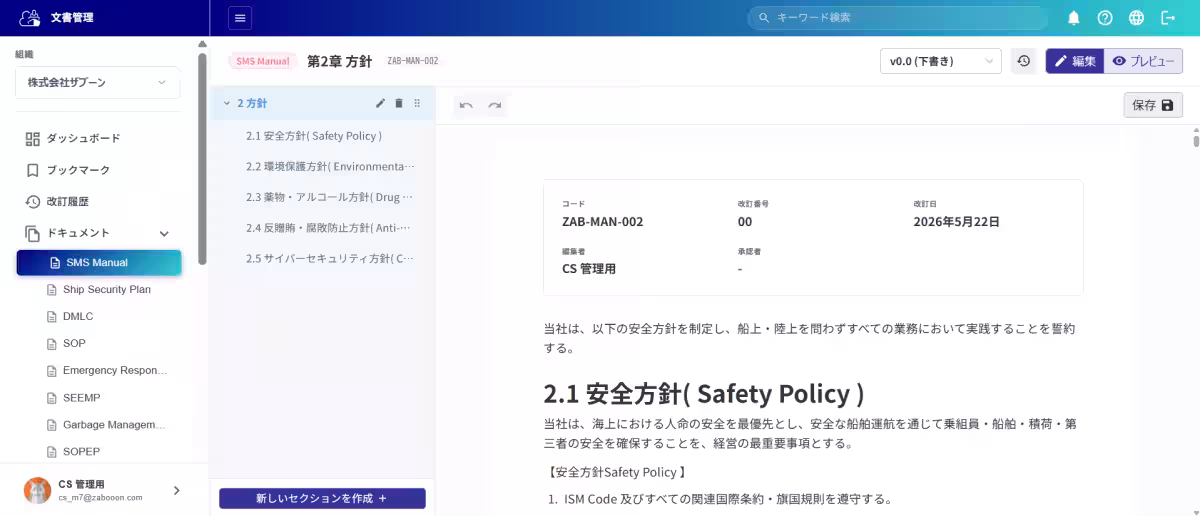
Task: Click the SMS Manual document icon
Action: pos(56,263)
